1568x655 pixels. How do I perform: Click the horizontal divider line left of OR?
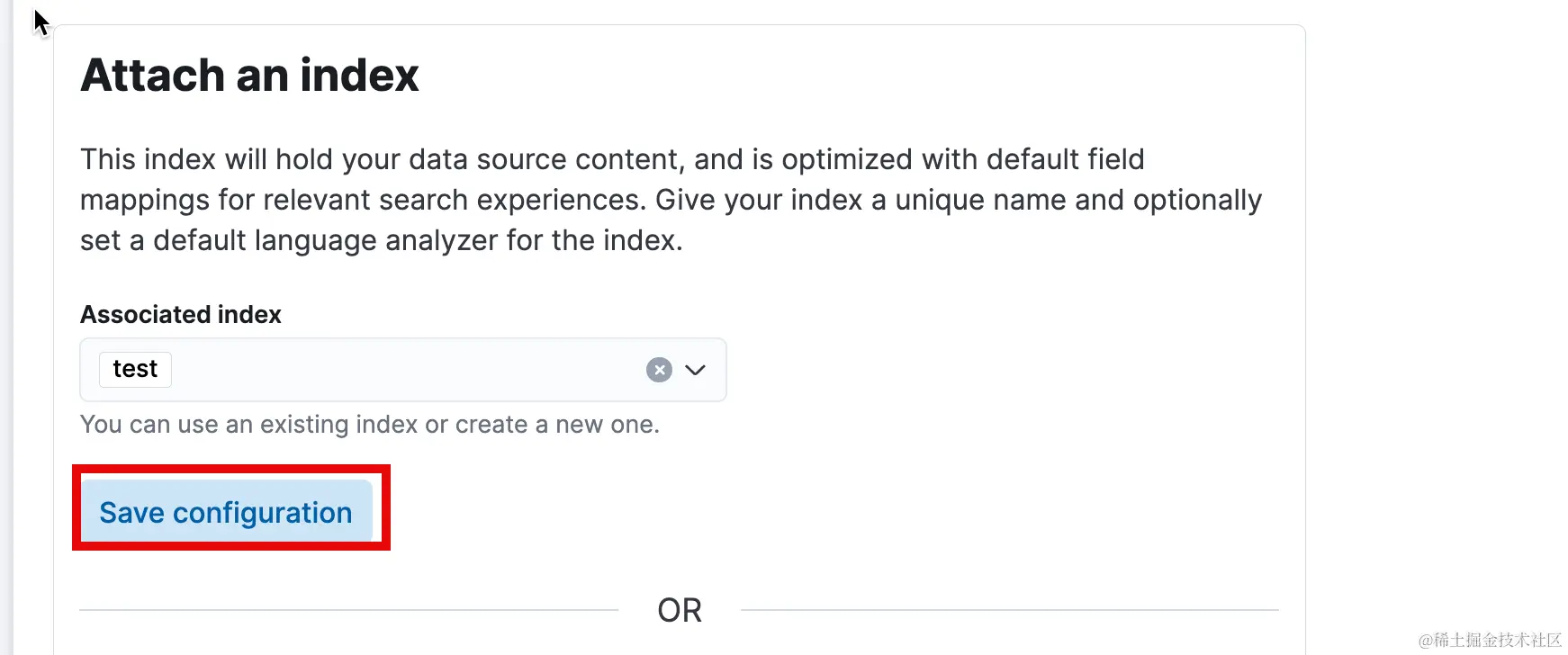click(349, 610)
